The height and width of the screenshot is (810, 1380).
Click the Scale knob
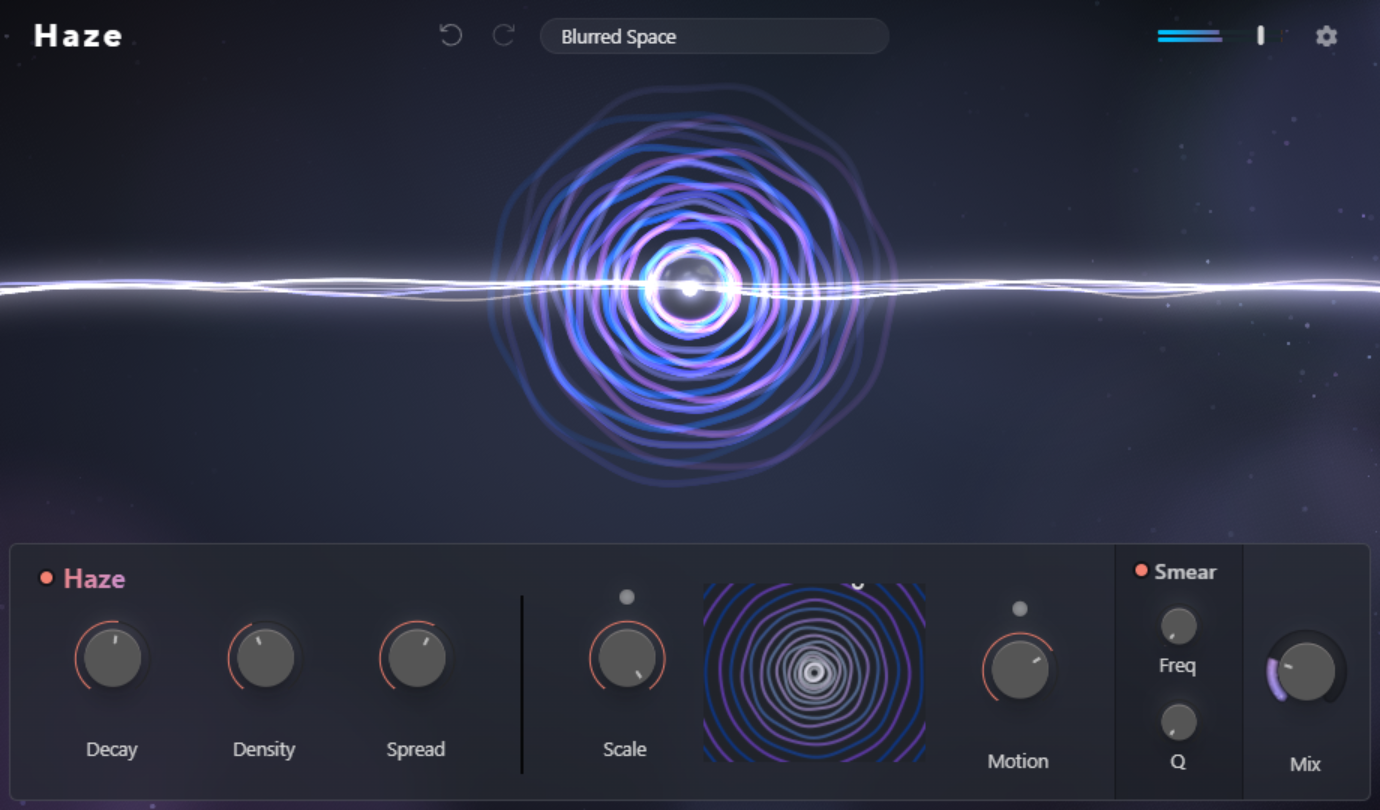coord(627,657)
